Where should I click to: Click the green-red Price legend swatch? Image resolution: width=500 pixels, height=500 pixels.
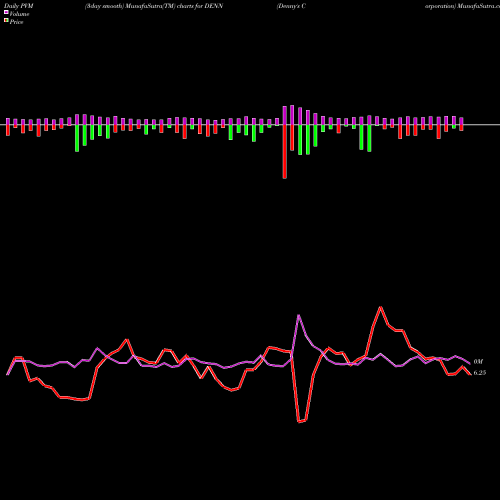pyautogui.click(x=6, y=21)
